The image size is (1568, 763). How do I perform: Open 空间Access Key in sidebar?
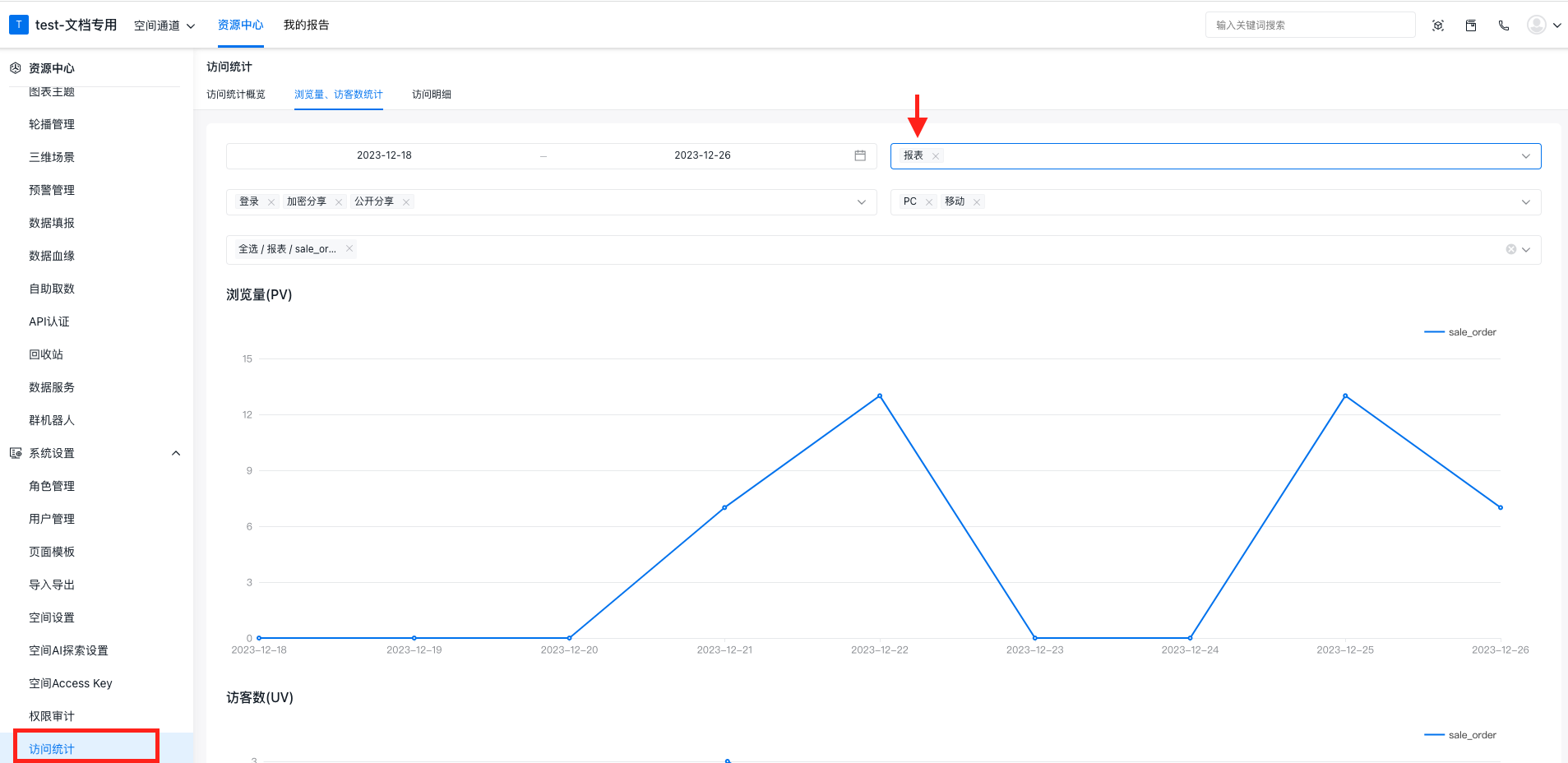(x=71, y=683)
